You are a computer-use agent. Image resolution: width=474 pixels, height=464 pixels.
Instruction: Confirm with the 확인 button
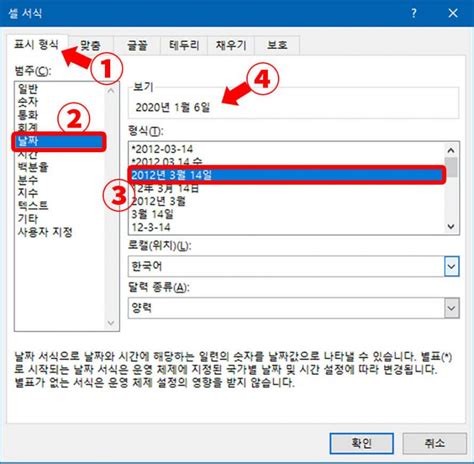(362, 443)
